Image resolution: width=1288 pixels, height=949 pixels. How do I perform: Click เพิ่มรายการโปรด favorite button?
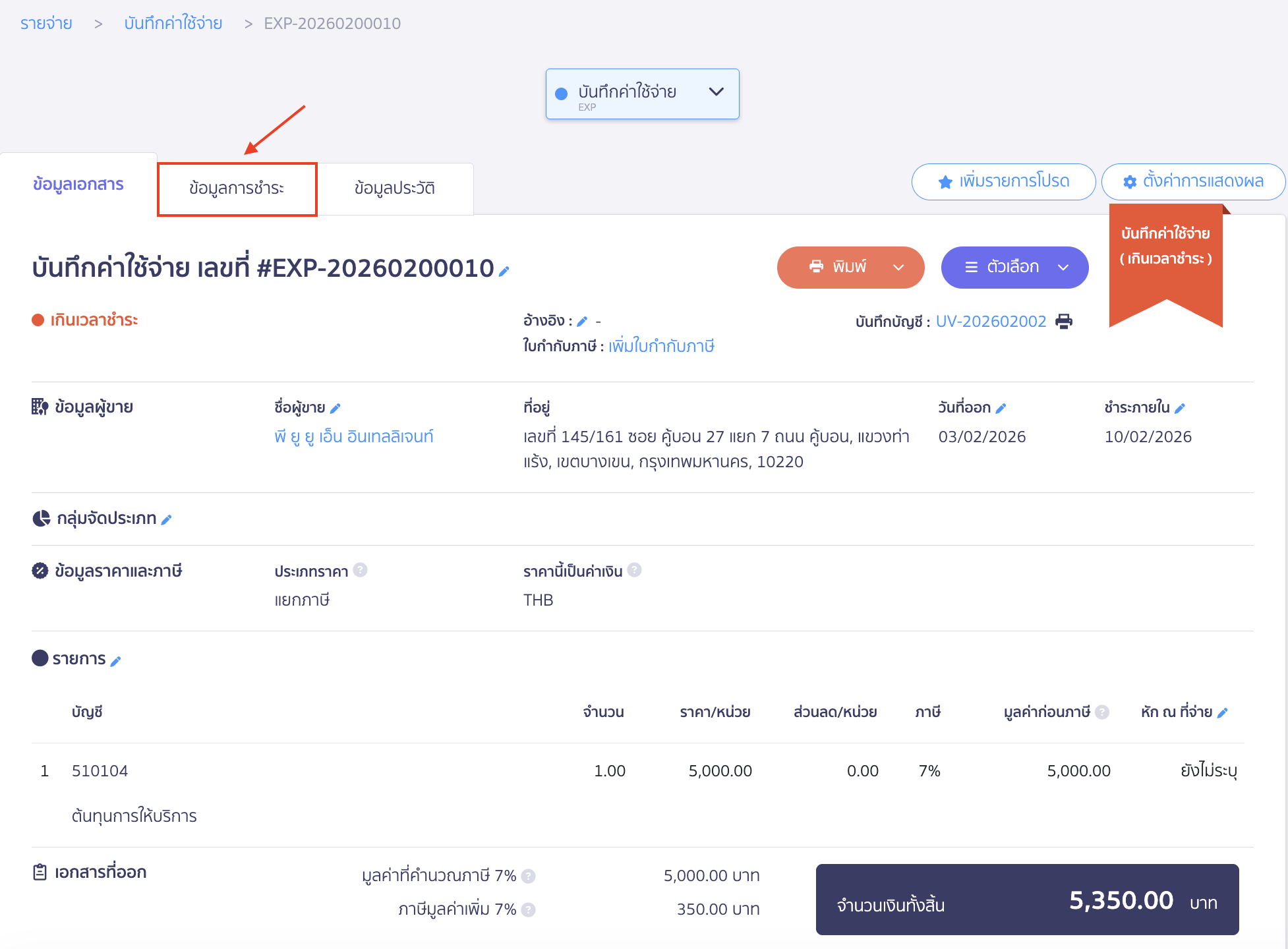tap(1003, 181)
